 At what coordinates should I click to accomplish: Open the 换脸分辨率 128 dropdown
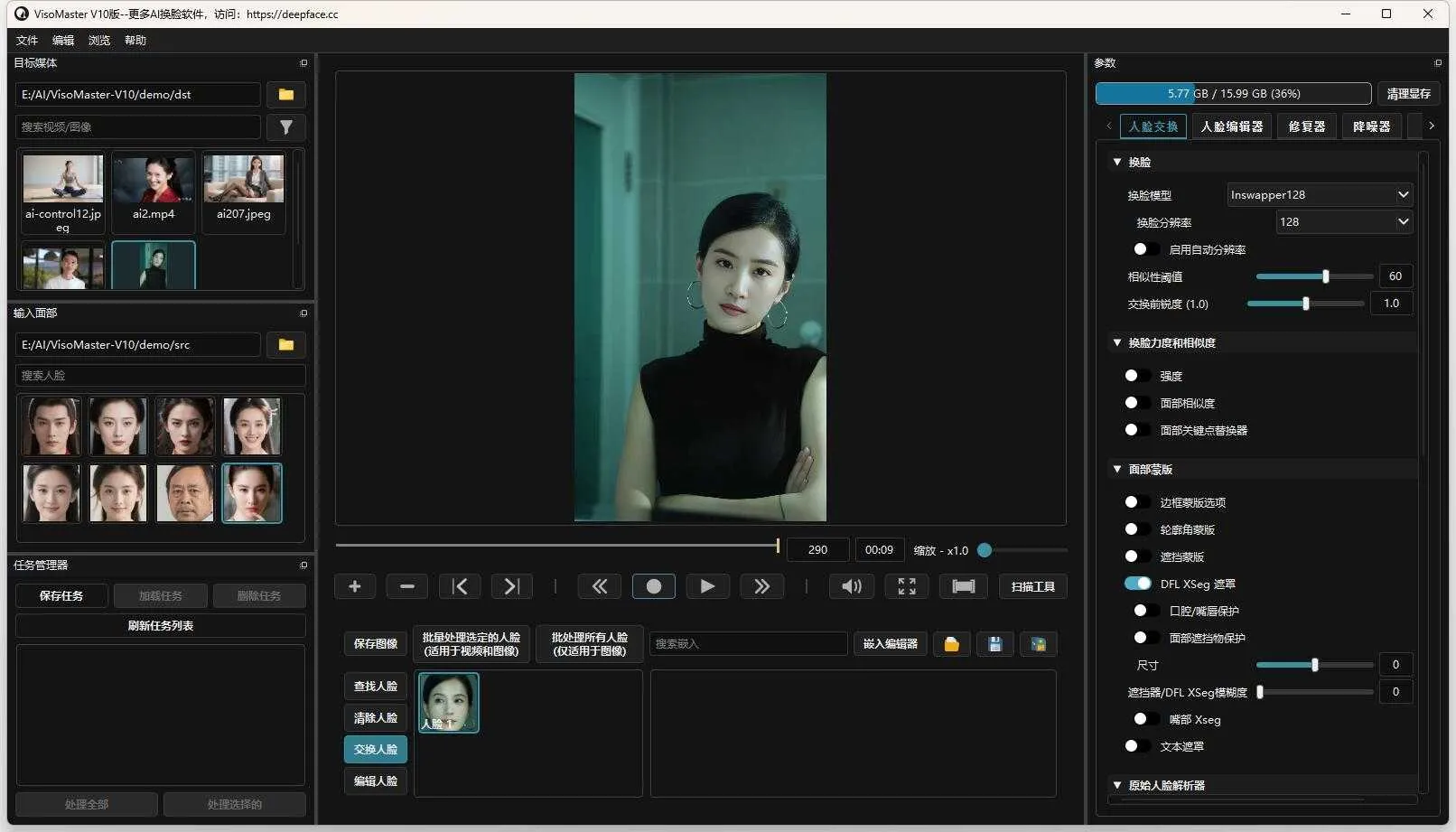click(x=1344, y=222)
